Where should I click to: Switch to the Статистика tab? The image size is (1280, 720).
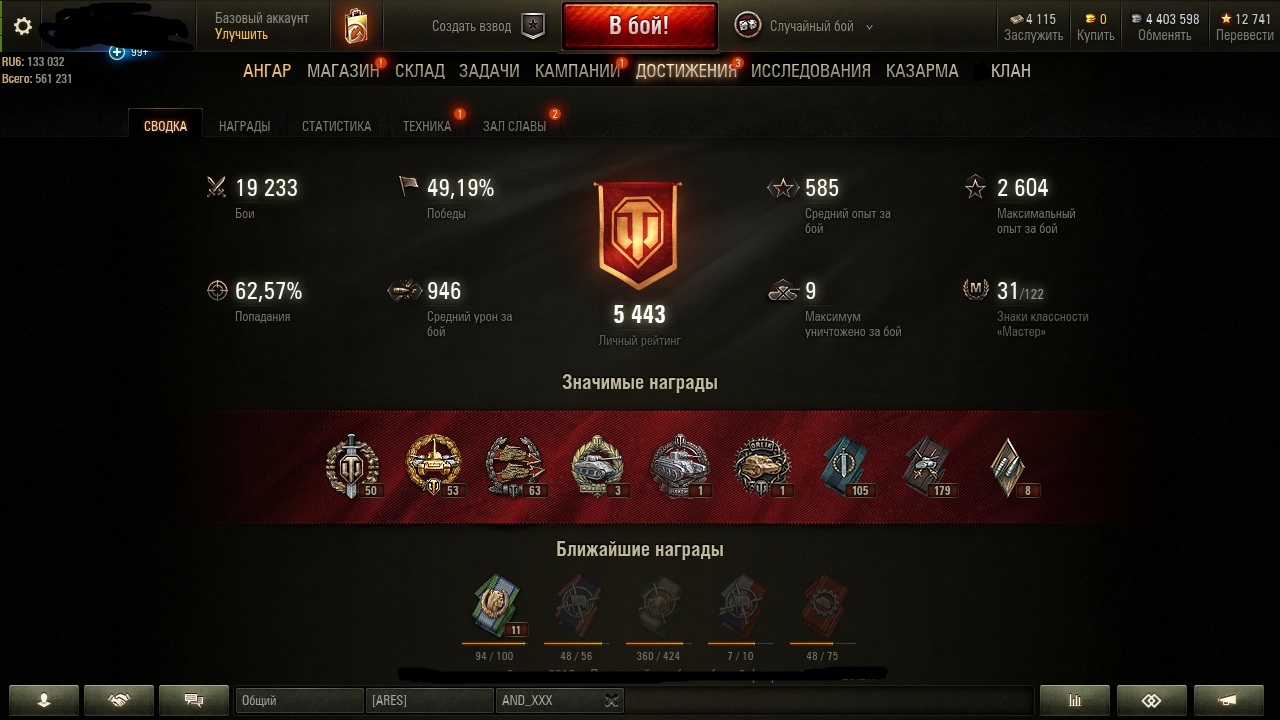[x=336, y=126]
